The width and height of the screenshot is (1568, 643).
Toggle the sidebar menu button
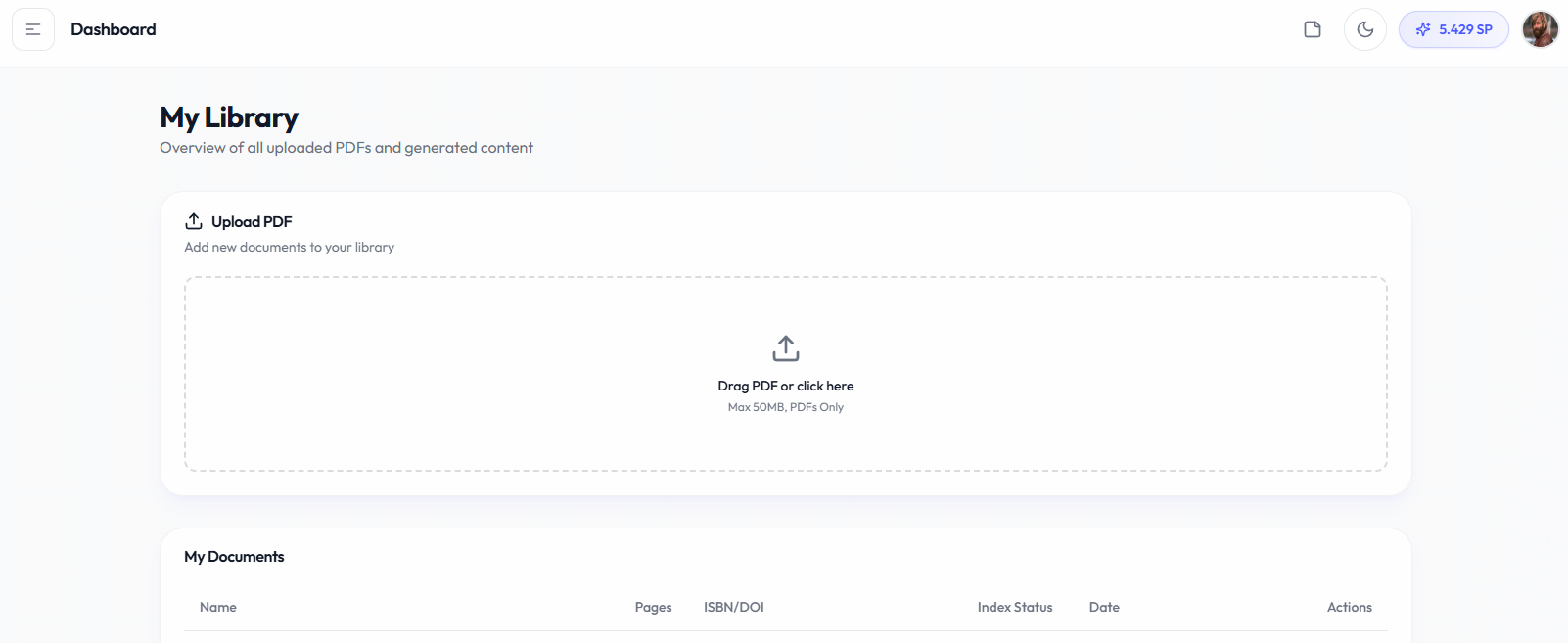click(33, 29)
